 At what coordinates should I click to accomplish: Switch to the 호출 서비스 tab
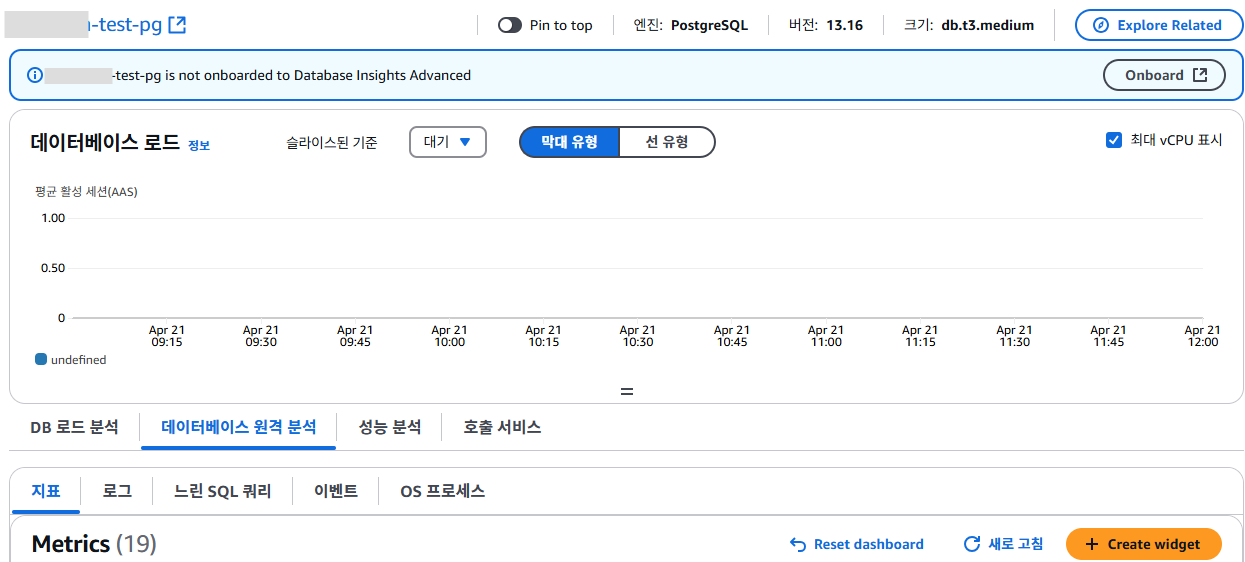point(502,427)
